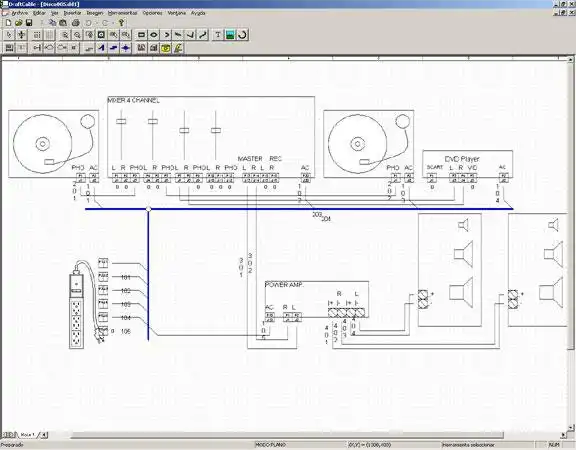Save the drawing with the floppy icon

pos(29,23)
